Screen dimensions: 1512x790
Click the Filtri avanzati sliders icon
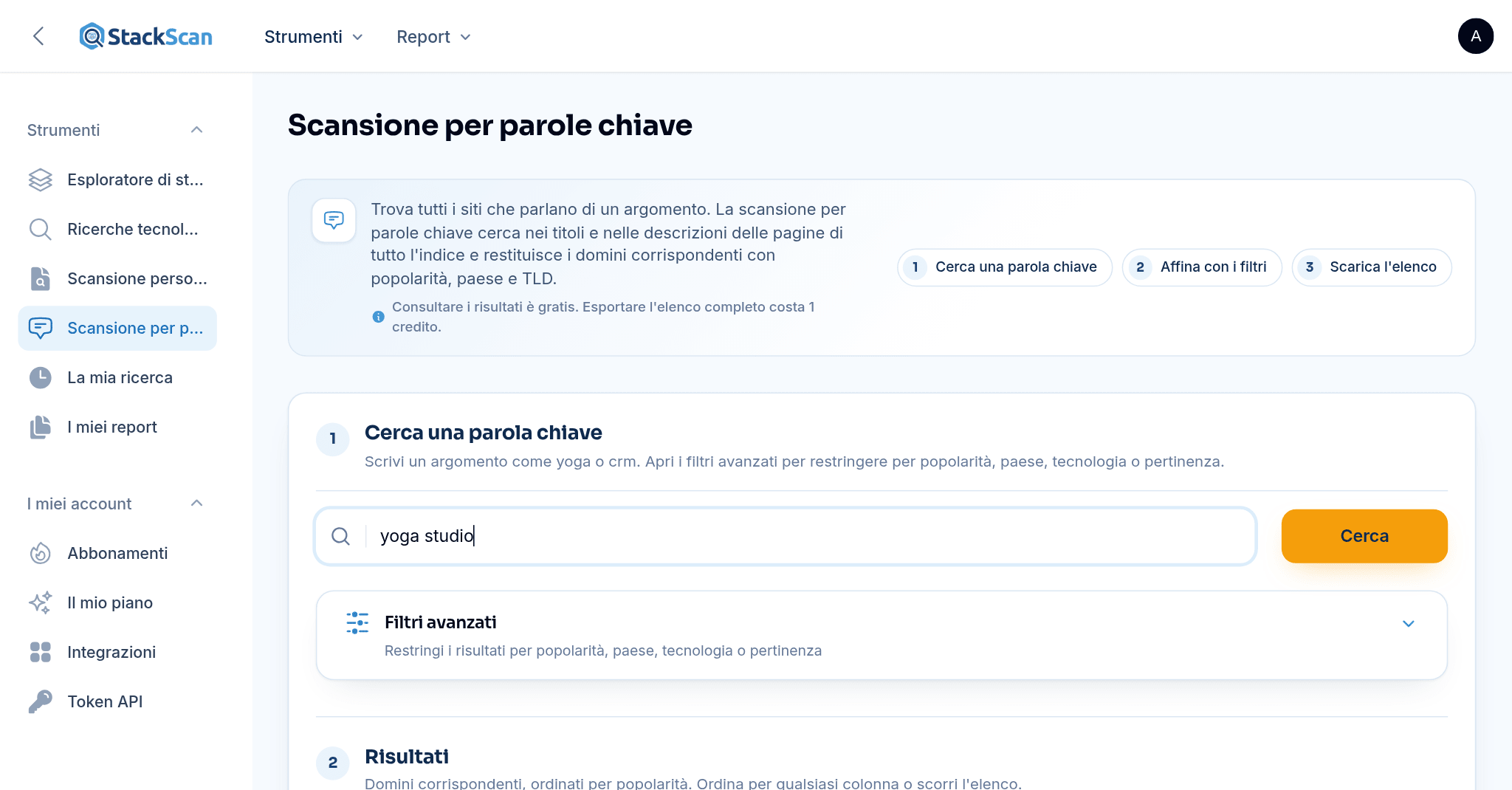pos(357,622)
